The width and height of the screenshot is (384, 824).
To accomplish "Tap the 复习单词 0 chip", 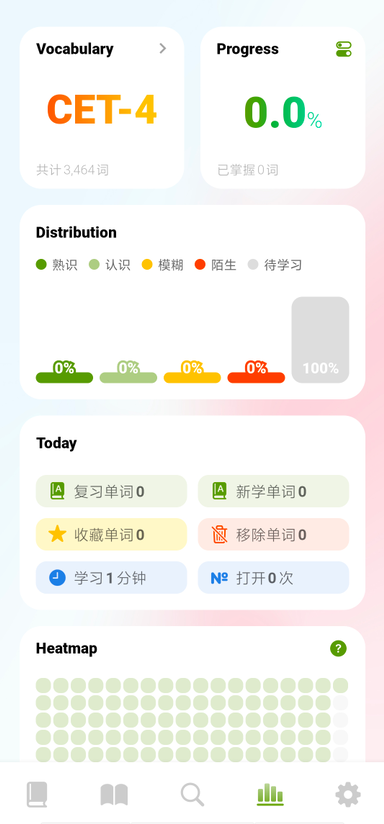I will point(111,491).
